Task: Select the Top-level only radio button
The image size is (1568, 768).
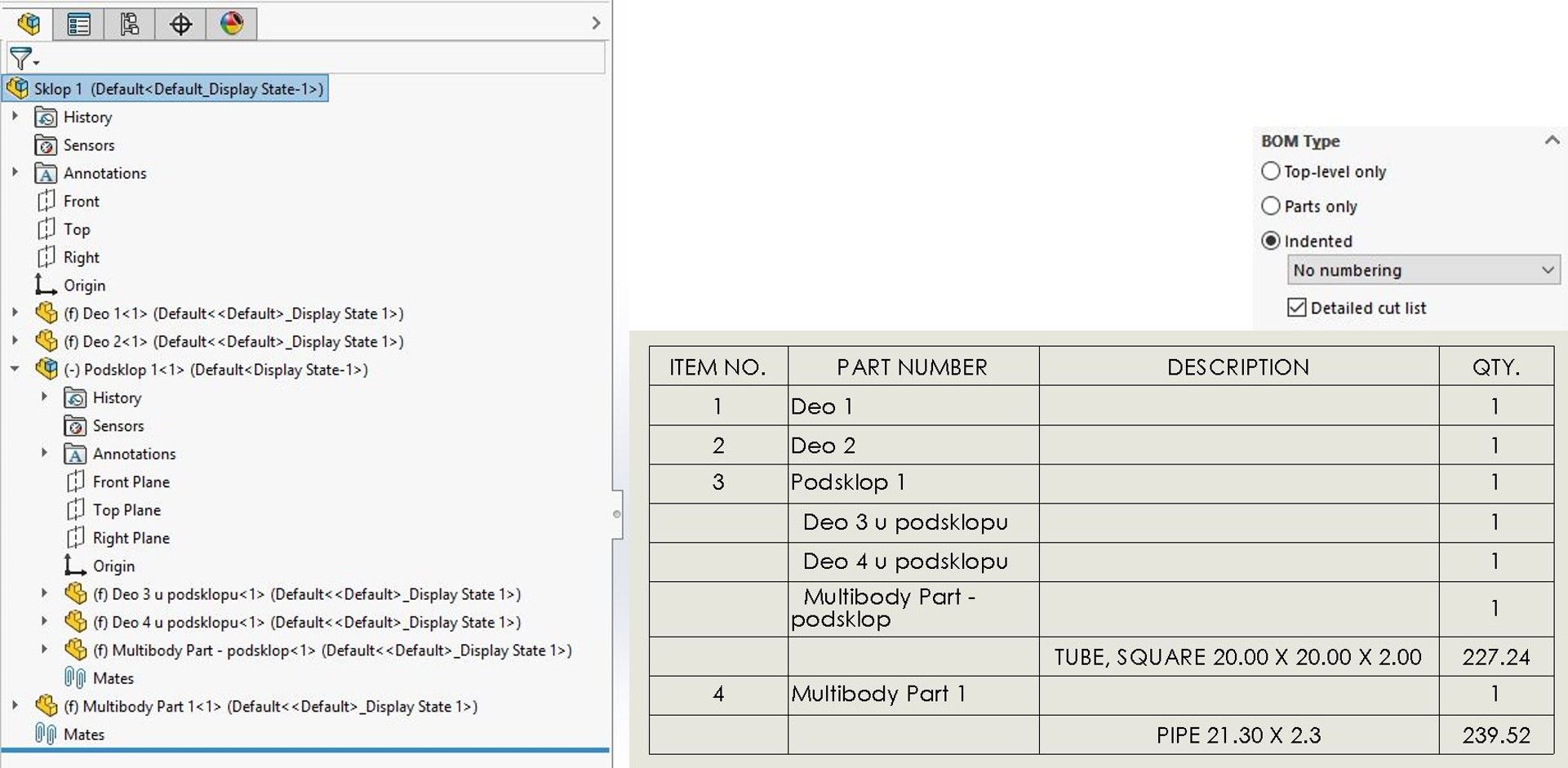Action: [1271, 171]
